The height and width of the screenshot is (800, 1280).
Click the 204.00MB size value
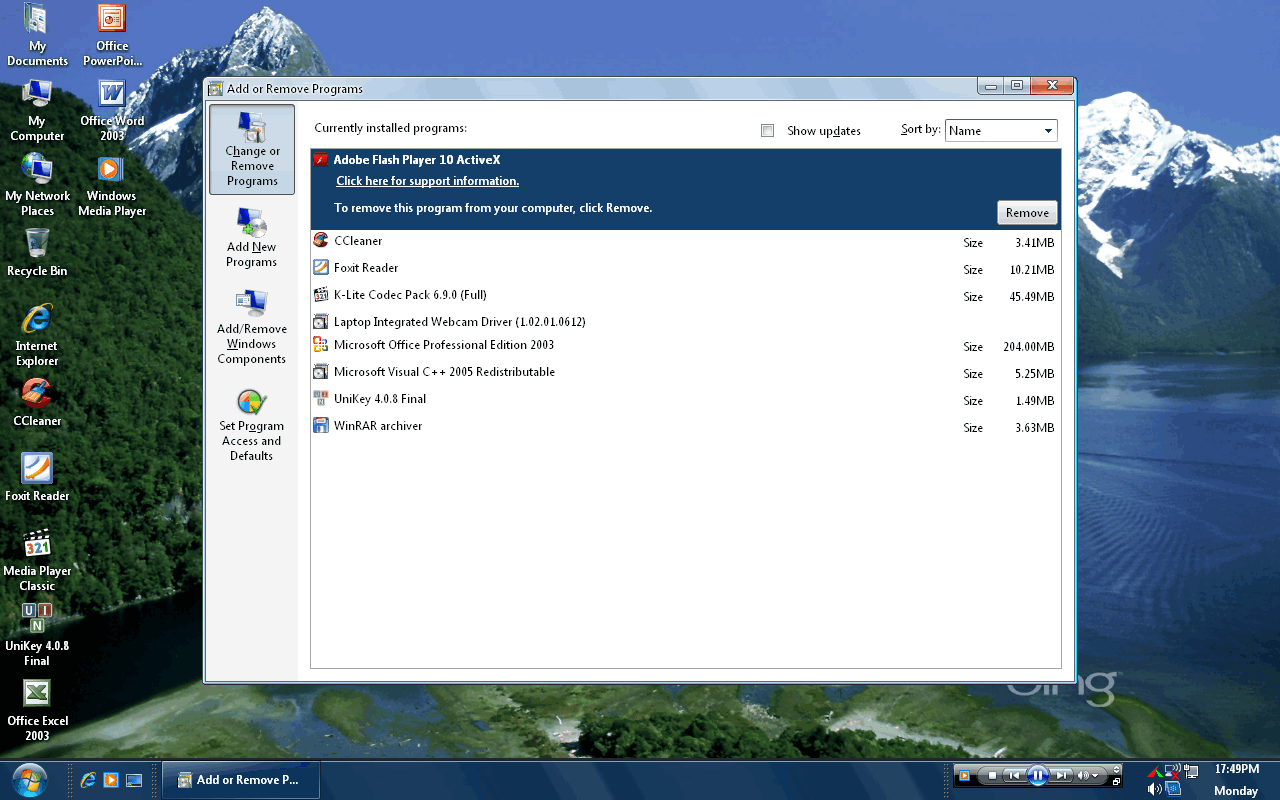tap(1028, 347)
